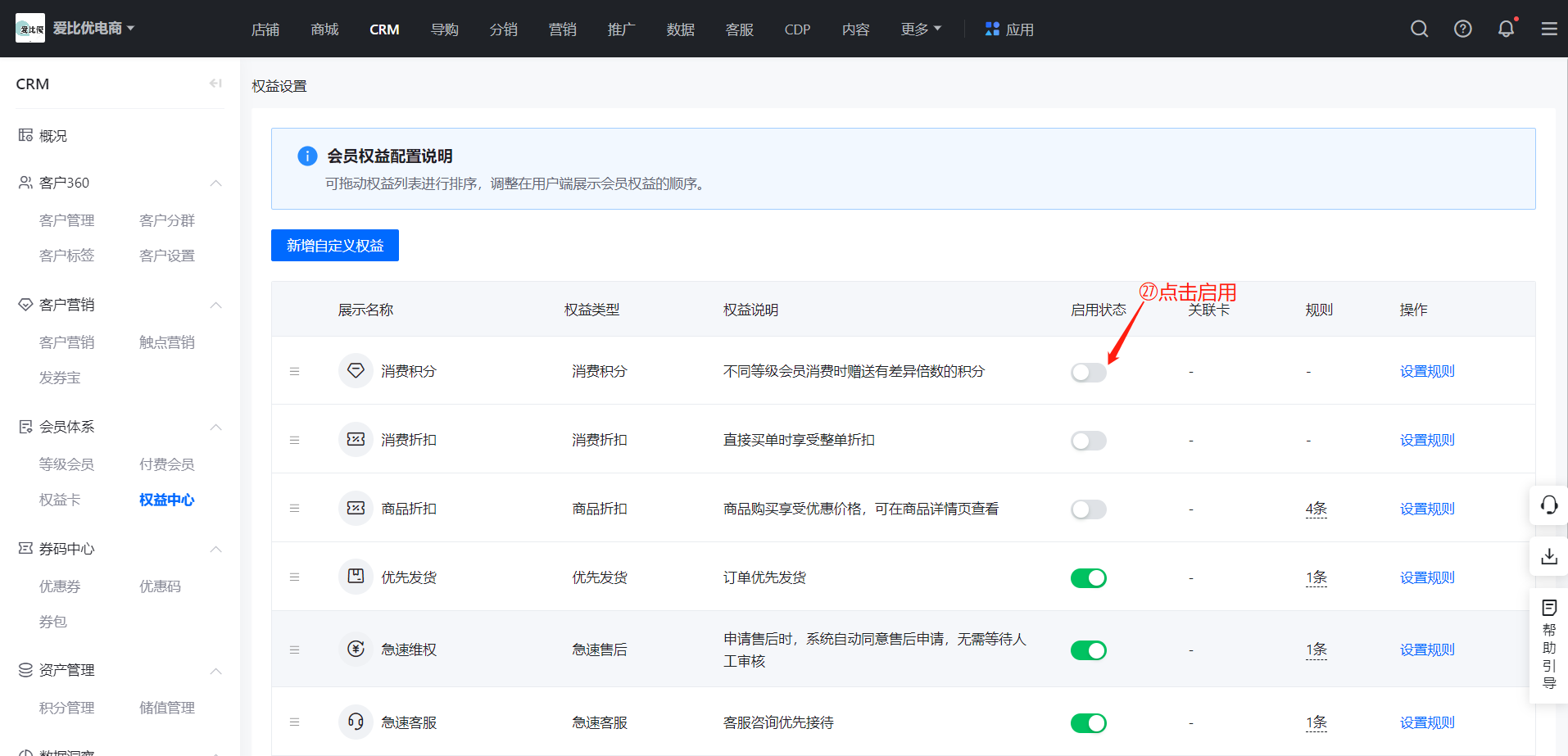Click the 消费折扣 coupon icon
The width and height of the screenshot is (1568, 756).
[356, 440]
